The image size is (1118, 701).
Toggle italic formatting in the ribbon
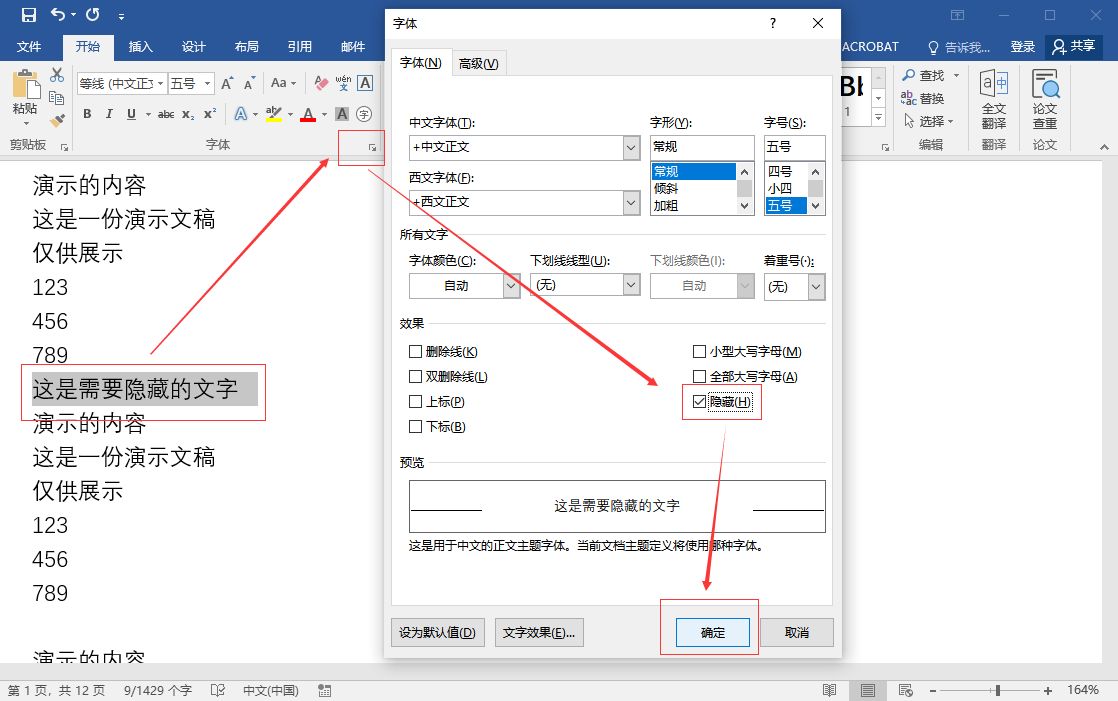[x=109, y=114]
